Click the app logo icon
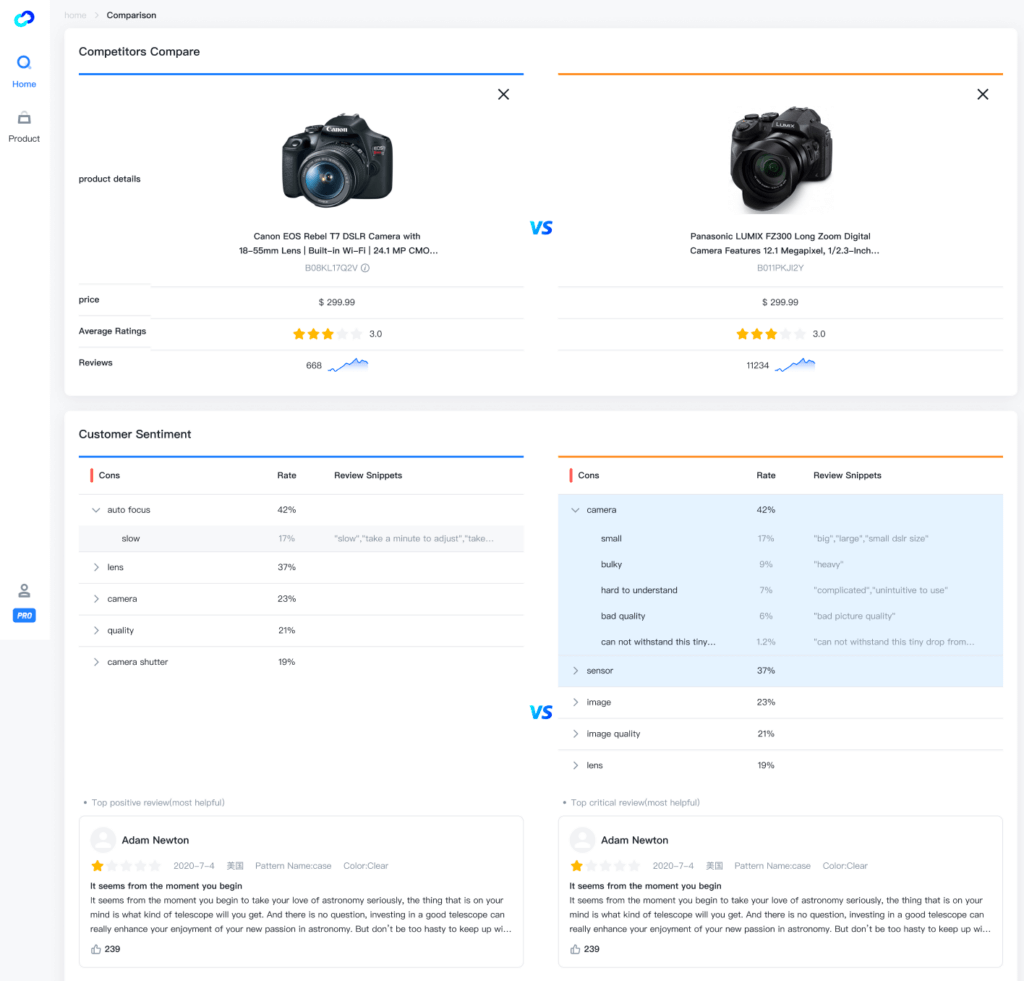The width and height of the screenshot is (1024, 981). (24, 18)
